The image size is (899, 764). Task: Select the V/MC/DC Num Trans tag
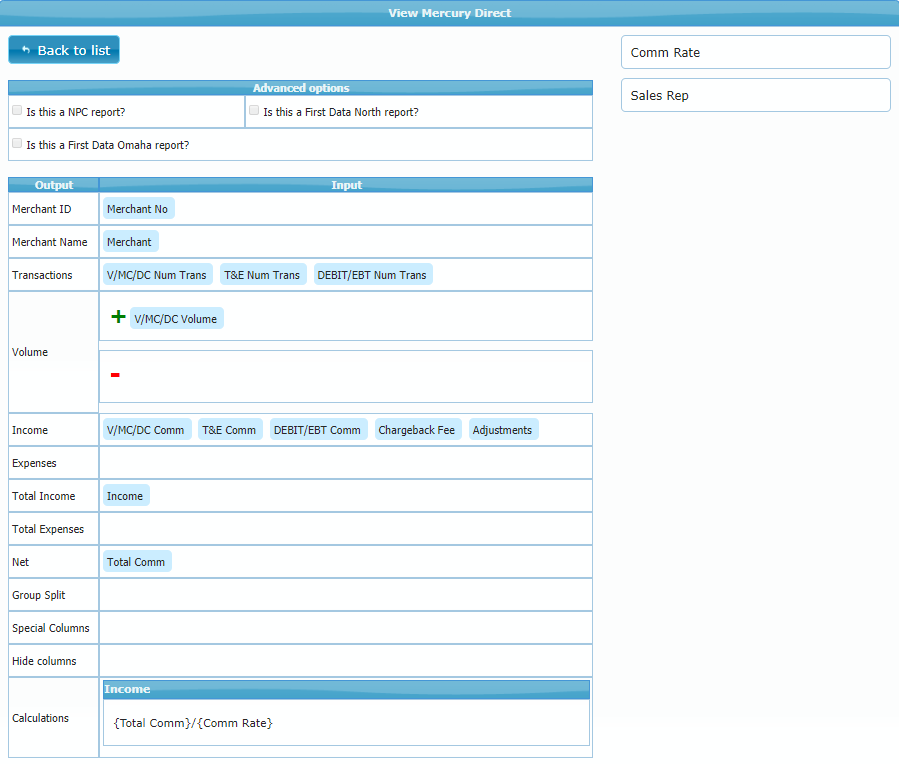(157, 275)
